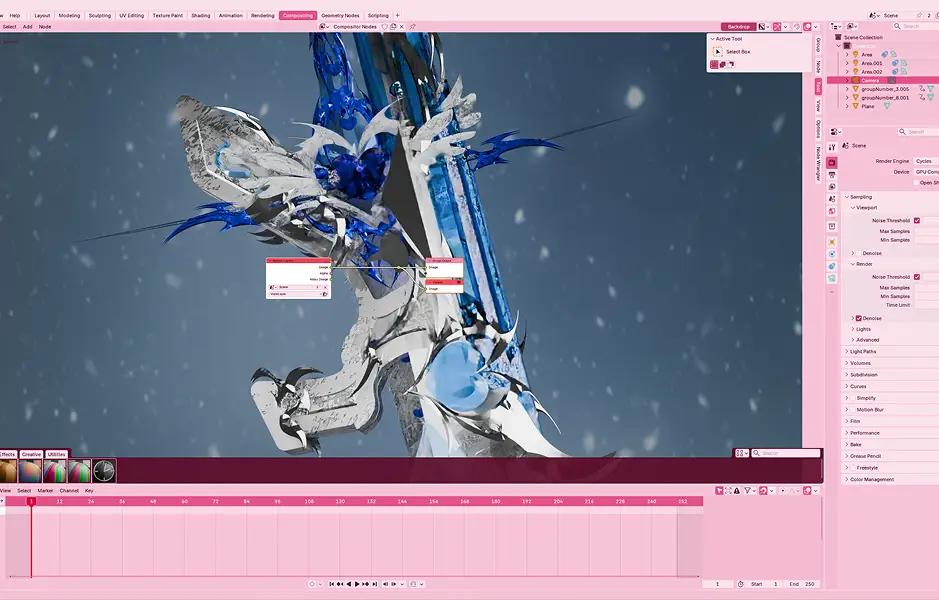Toggle the Backdrop button

[x=738, y=27]
